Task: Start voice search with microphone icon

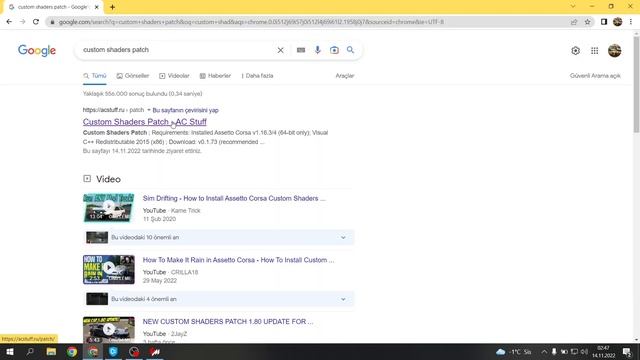Action: click(318, 50)
